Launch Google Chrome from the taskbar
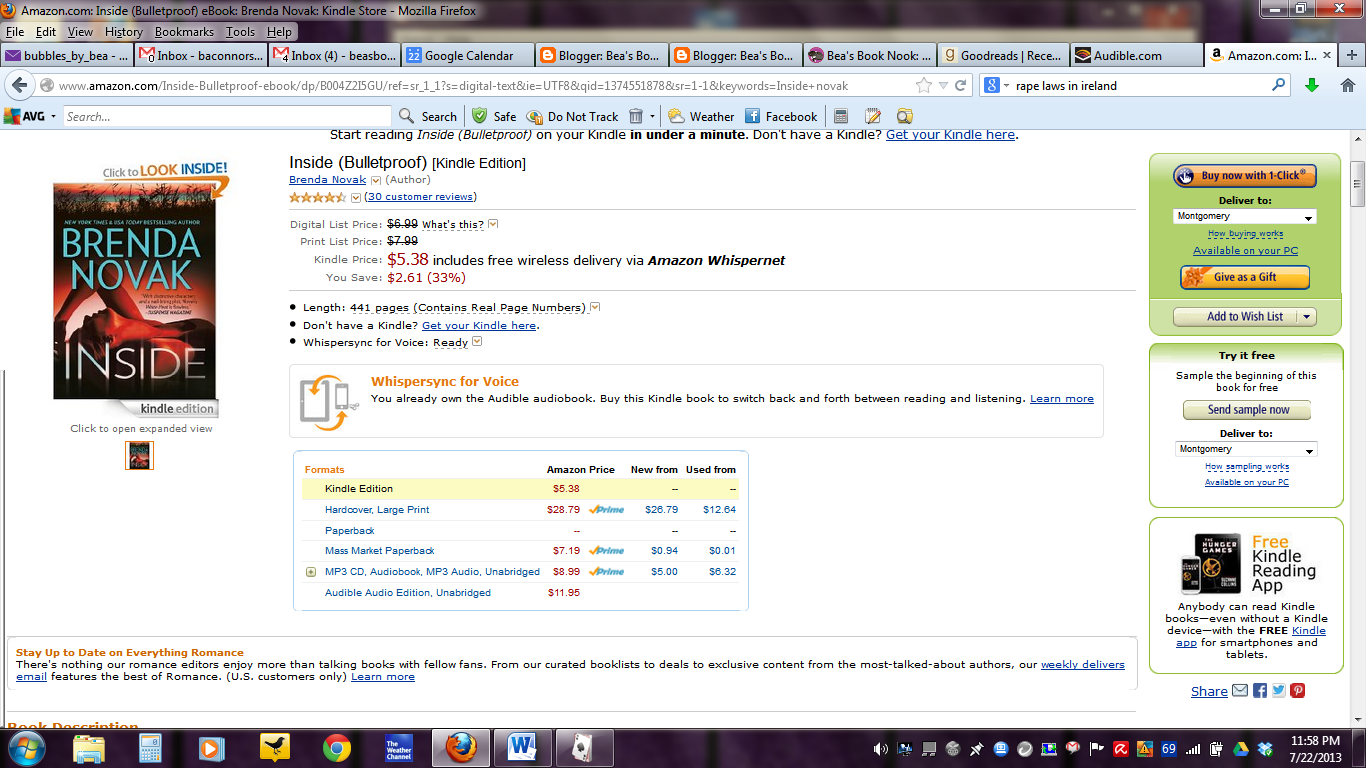Viewport: 1366px width, 768px height. click(x=337, y=747)
